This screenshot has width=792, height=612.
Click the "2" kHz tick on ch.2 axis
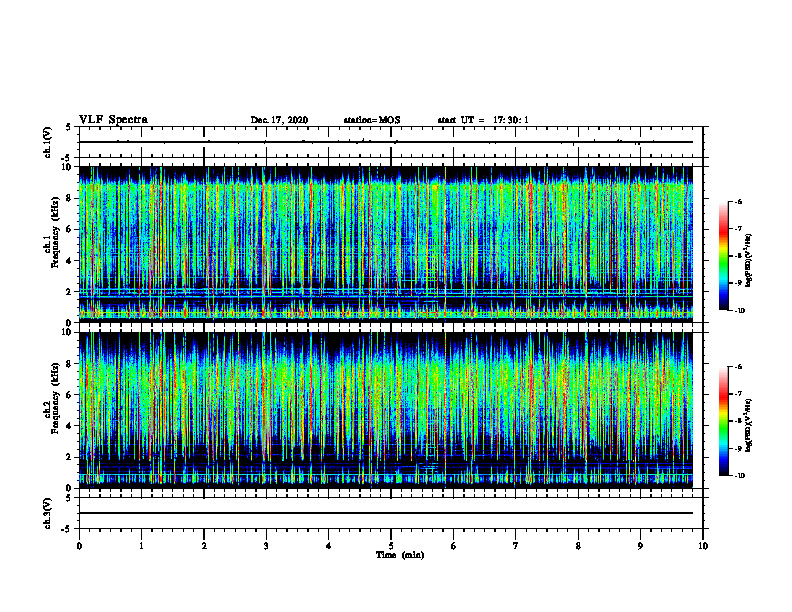point(70,457)
